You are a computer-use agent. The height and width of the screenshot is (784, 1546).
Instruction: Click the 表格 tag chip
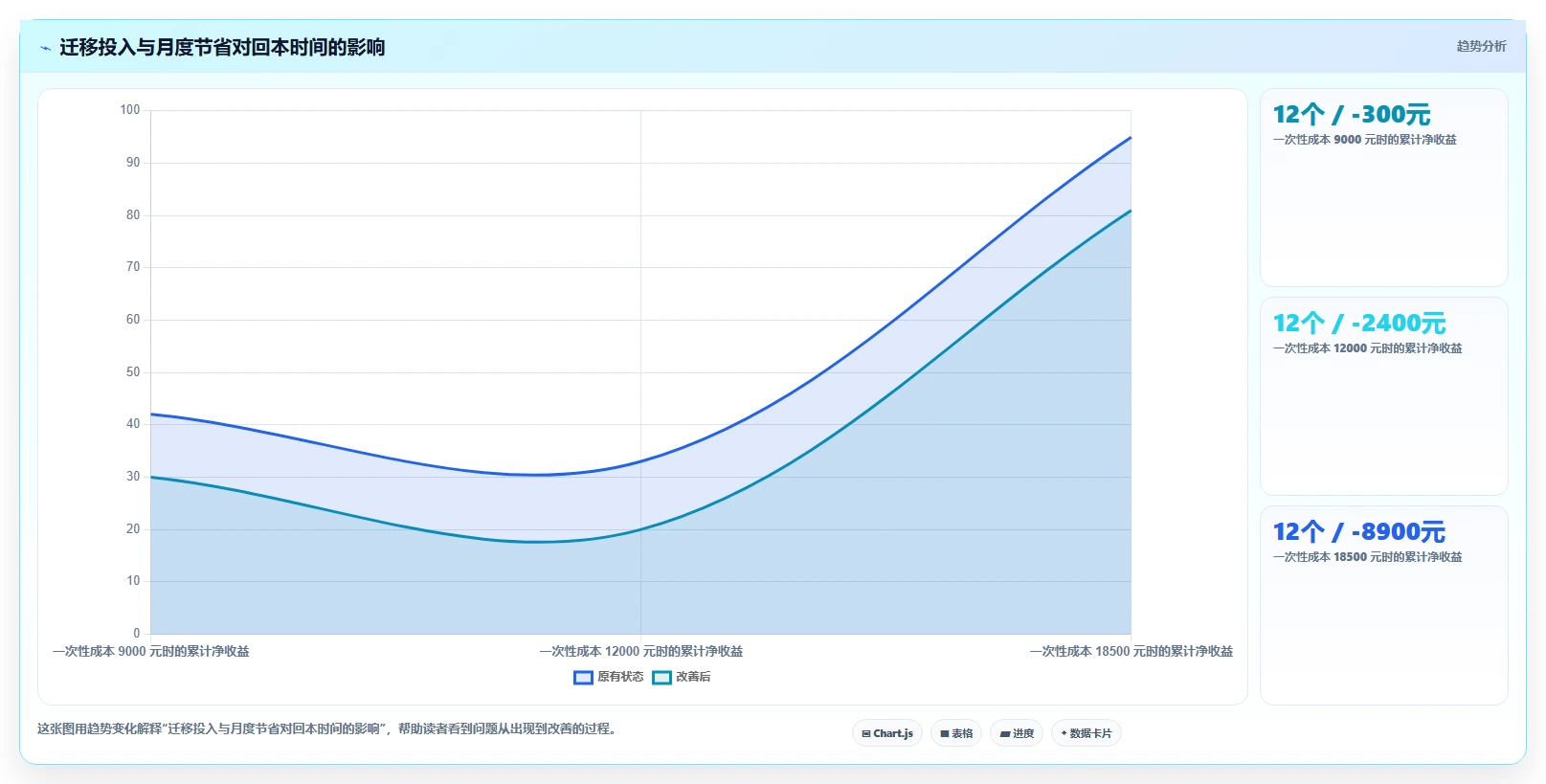[x=956, y=733]
